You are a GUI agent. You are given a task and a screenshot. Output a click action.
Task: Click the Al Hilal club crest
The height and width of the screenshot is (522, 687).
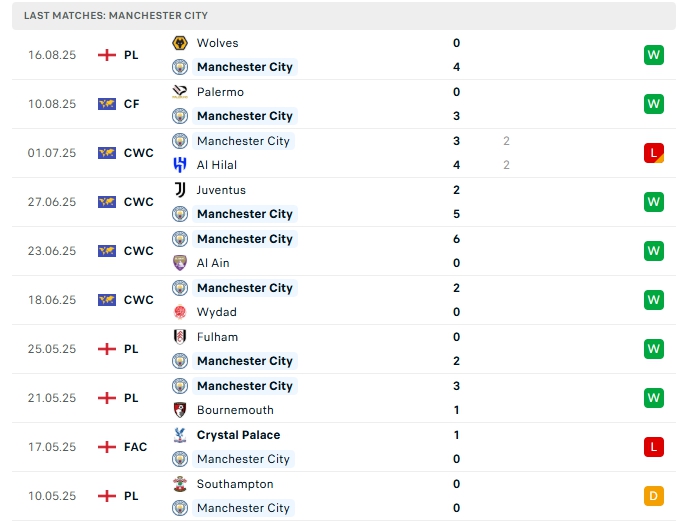[180, 165]
